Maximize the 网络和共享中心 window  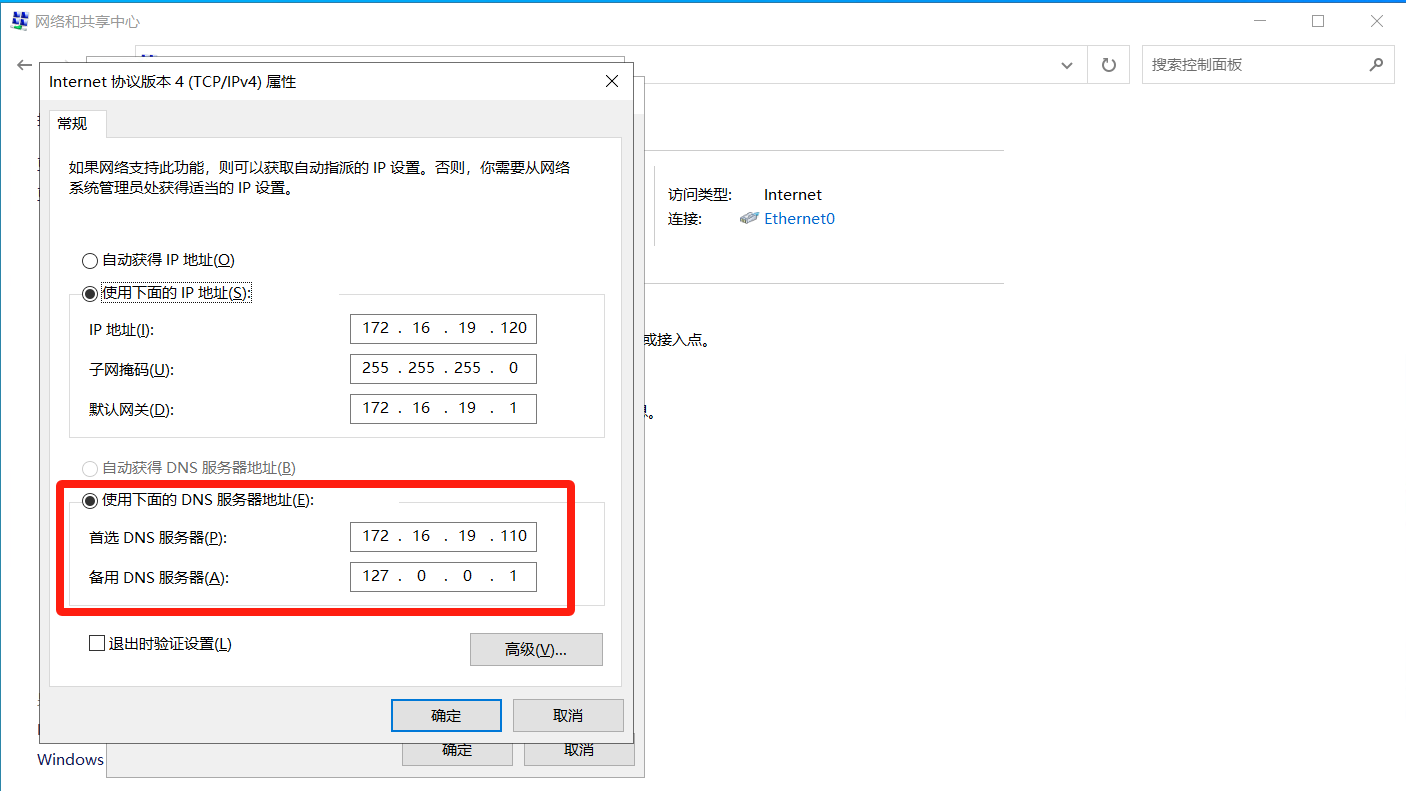tap(1318, 21)
